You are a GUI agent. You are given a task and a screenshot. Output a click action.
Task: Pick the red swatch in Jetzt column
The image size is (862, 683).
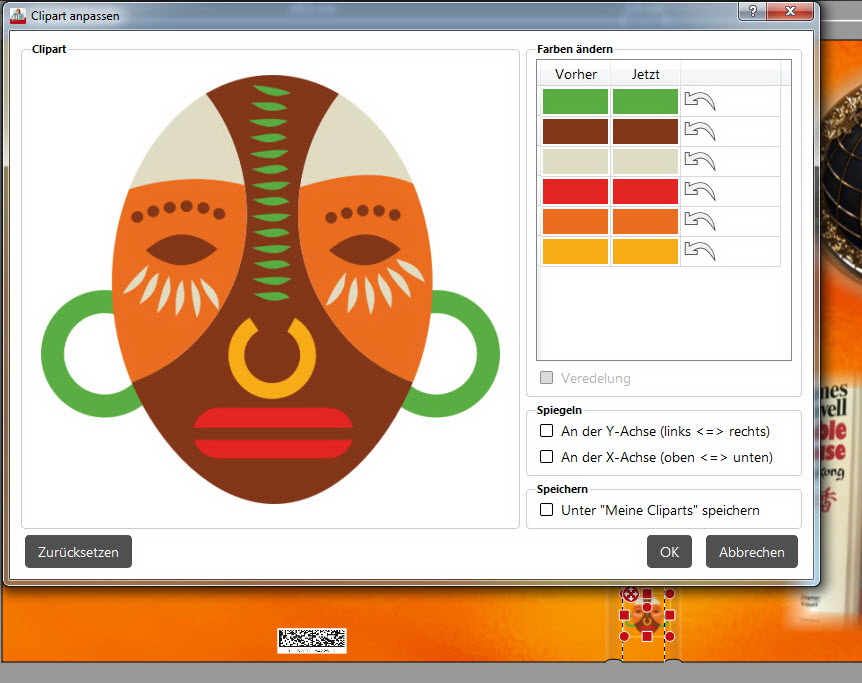coord(645,191)
